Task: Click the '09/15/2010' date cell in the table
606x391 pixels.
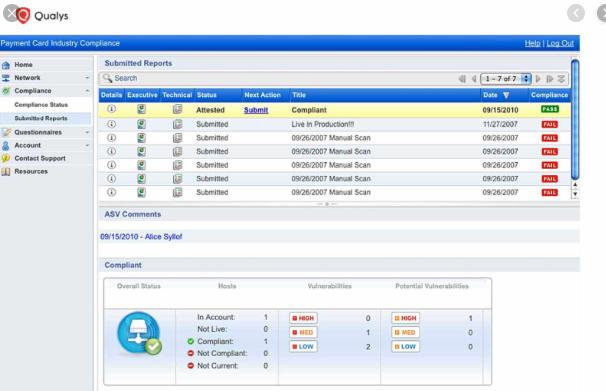Action: click(500, 110)
